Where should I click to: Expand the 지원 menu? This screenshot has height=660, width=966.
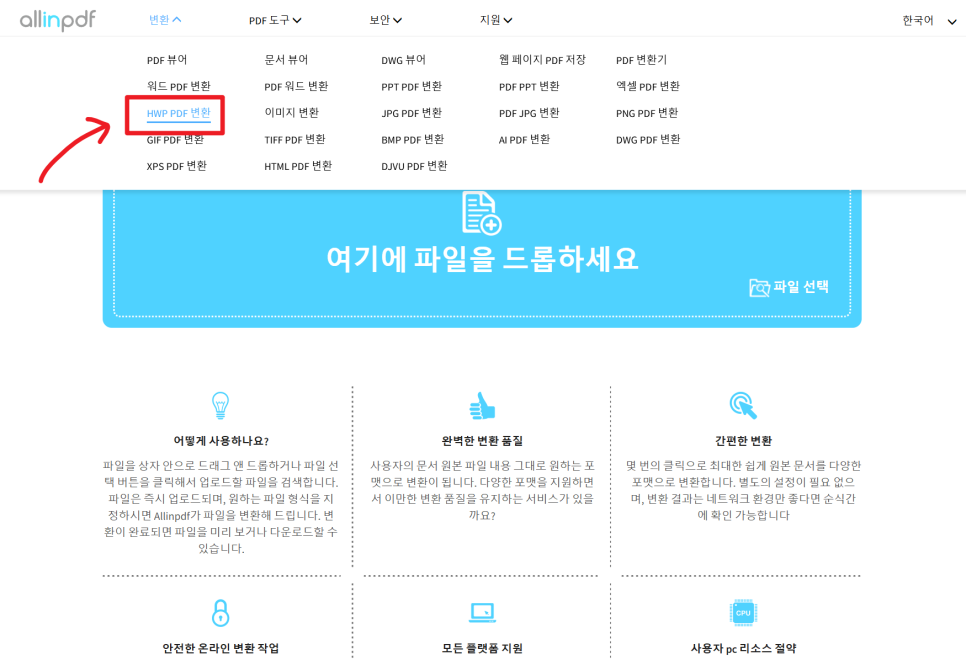pos(496,20)
